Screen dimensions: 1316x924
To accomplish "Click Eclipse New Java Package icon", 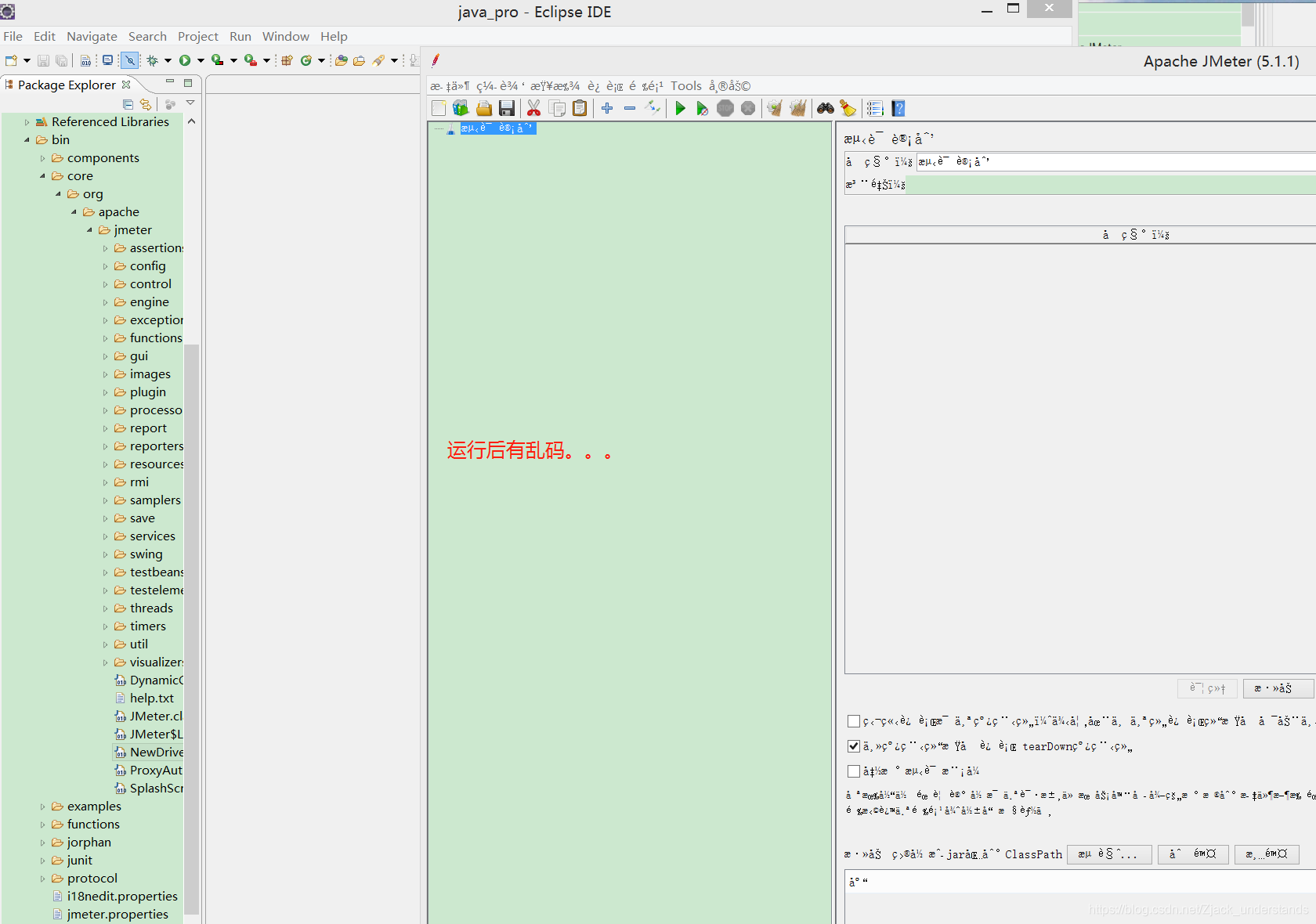I will click(287, 60).
